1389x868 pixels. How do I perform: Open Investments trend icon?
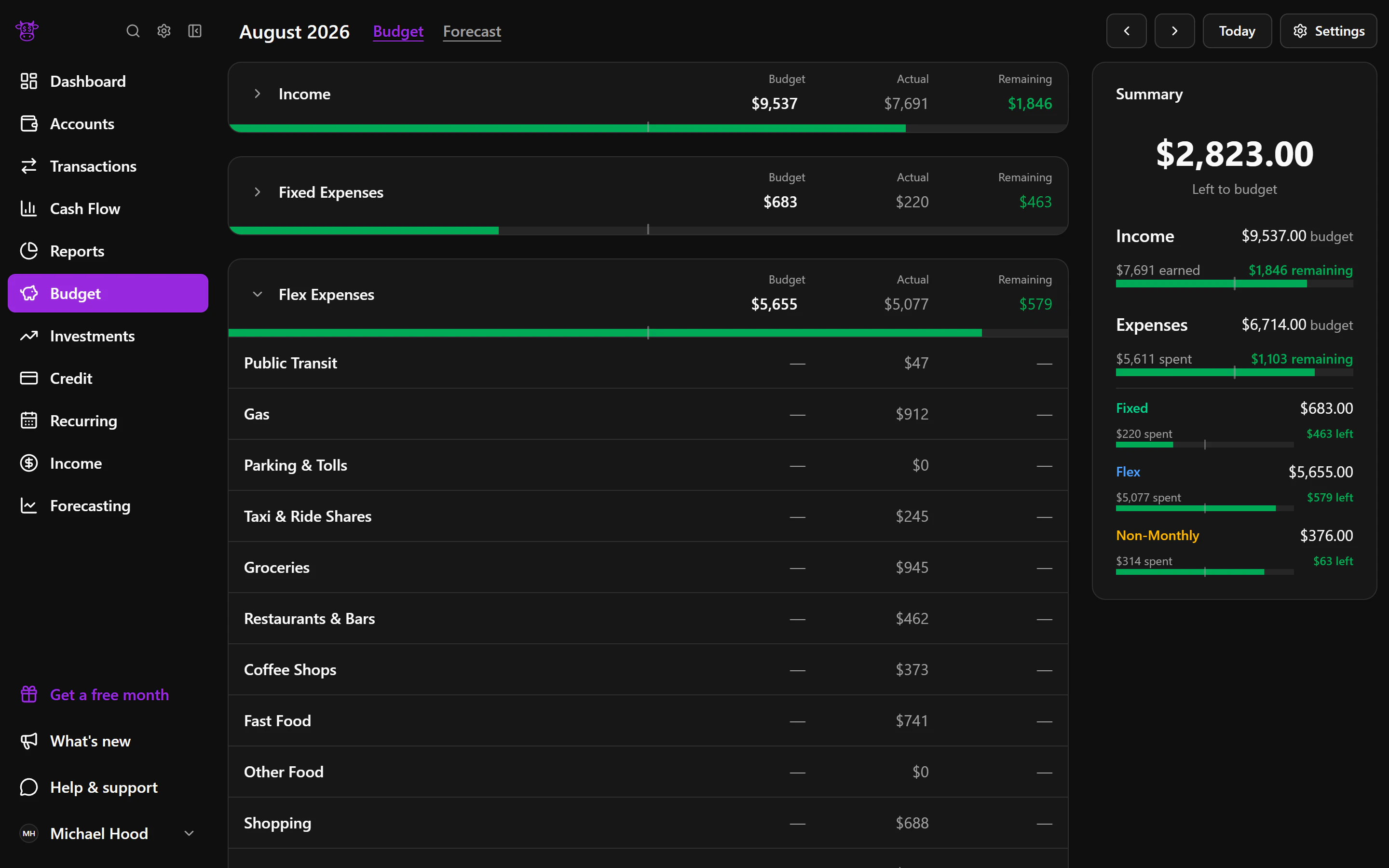pos(29,336)
